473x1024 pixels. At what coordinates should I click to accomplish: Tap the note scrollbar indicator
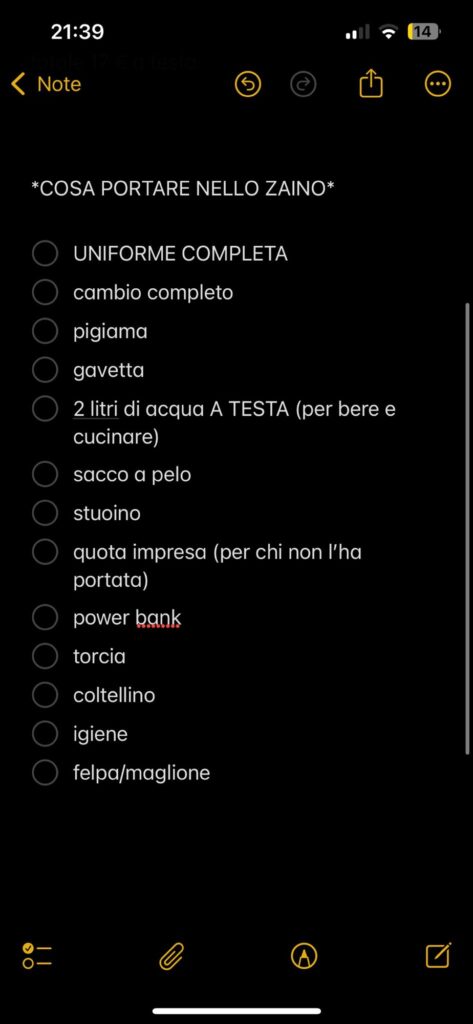tap(467, 529)
